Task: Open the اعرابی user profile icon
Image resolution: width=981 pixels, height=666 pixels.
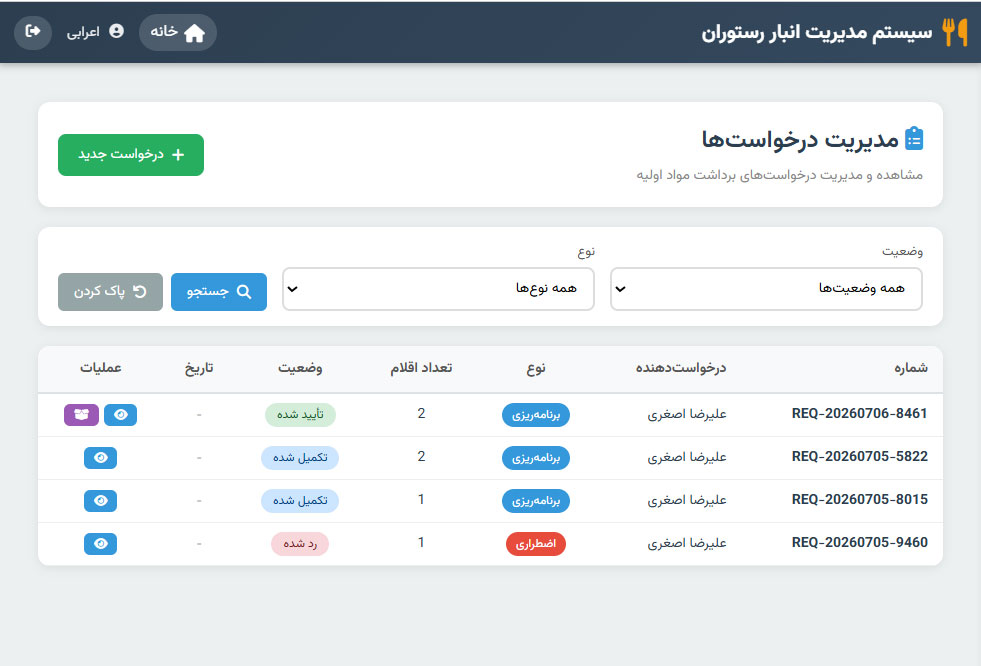Action: (x=116, y=31)
